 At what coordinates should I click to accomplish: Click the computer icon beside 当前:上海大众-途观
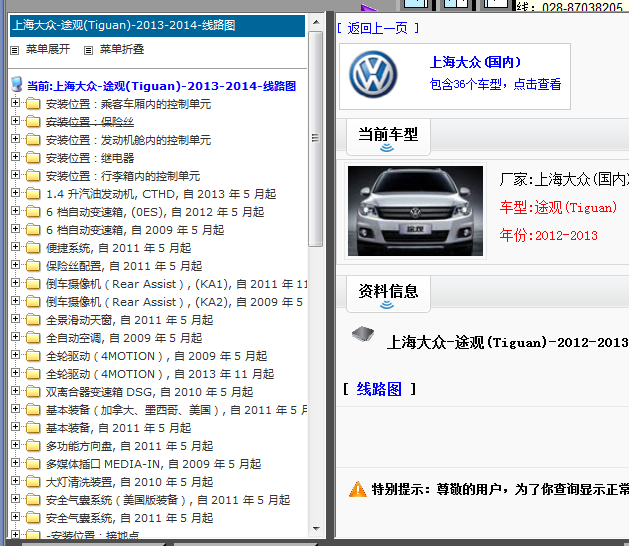click(x=17, y=84)
